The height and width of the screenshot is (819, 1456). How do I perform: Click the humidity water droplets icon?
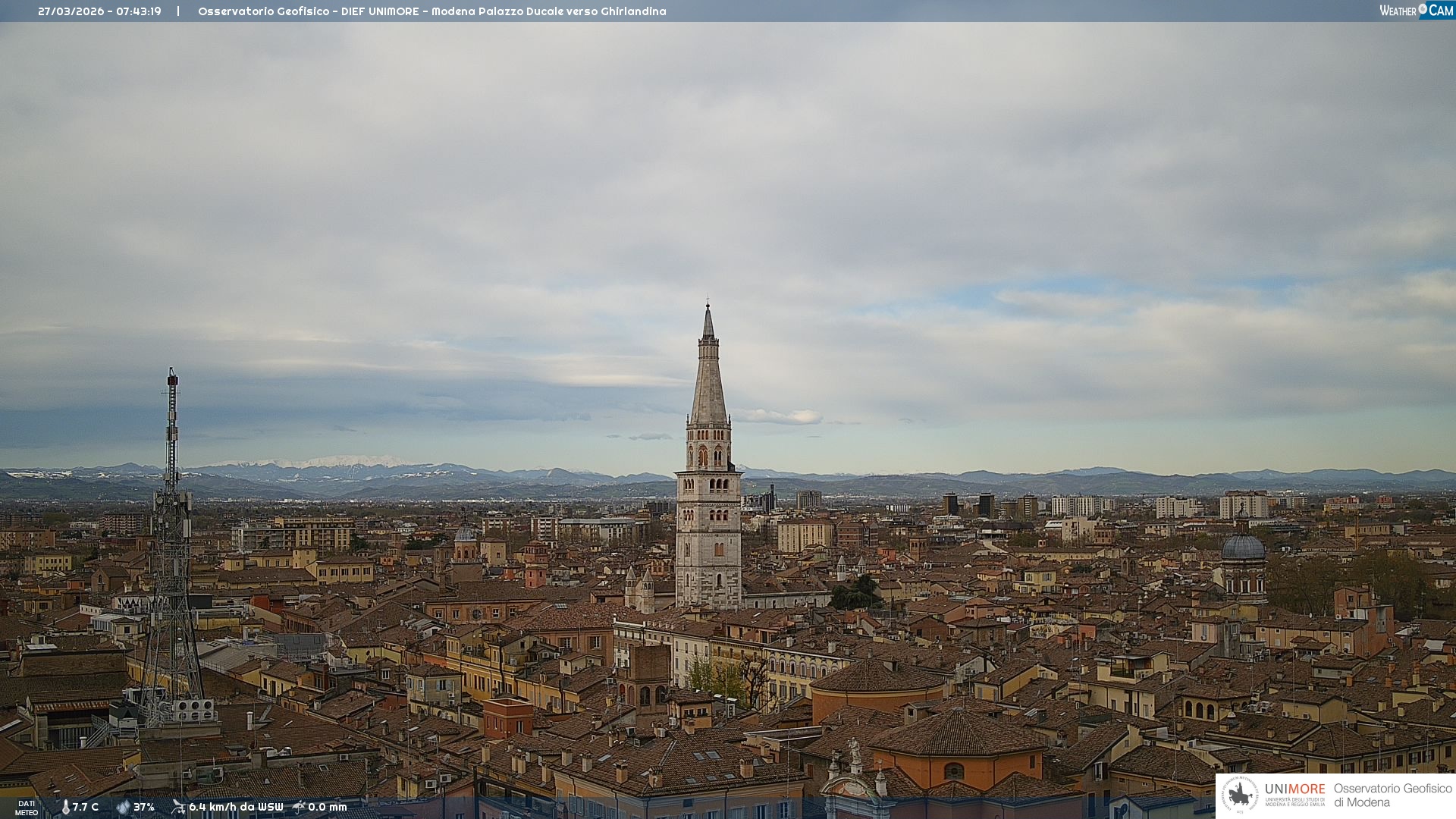point(123,807)
